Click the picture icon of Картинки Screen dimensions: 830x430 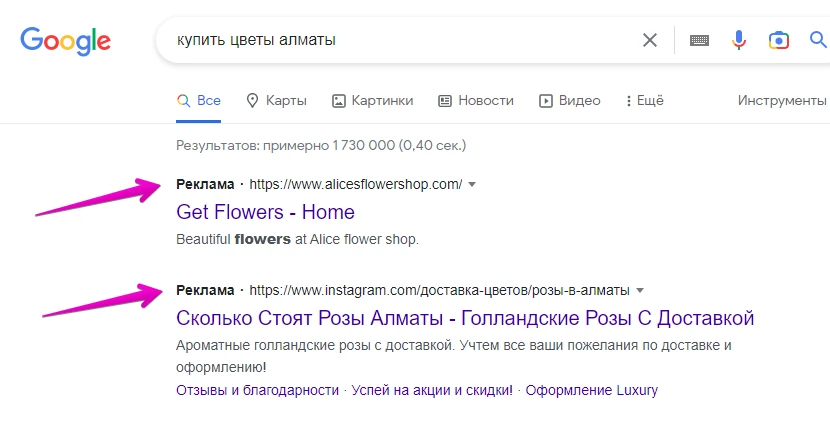339,101
